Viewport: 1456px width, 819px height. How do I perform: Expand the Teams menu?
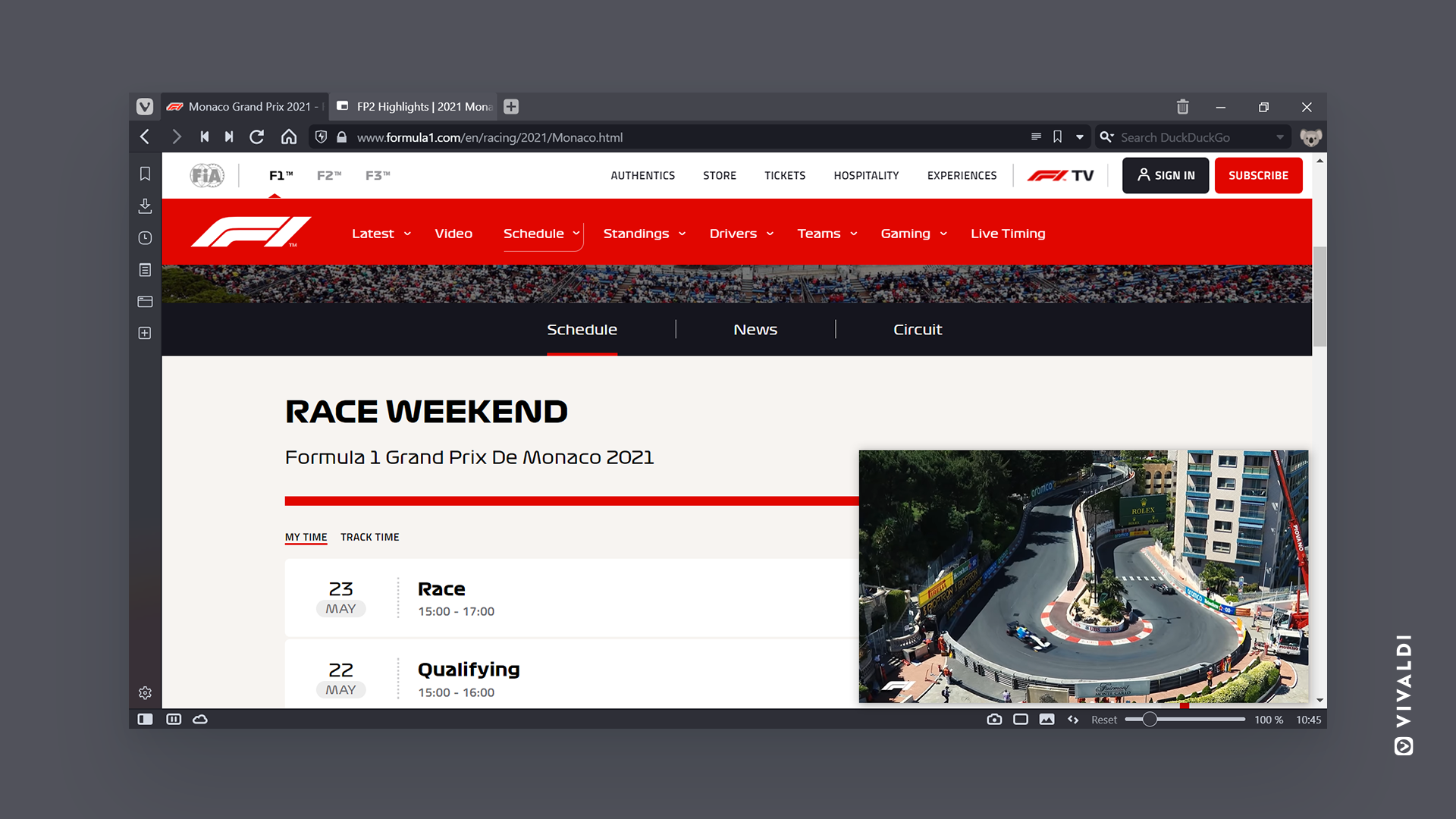point(827,234)
